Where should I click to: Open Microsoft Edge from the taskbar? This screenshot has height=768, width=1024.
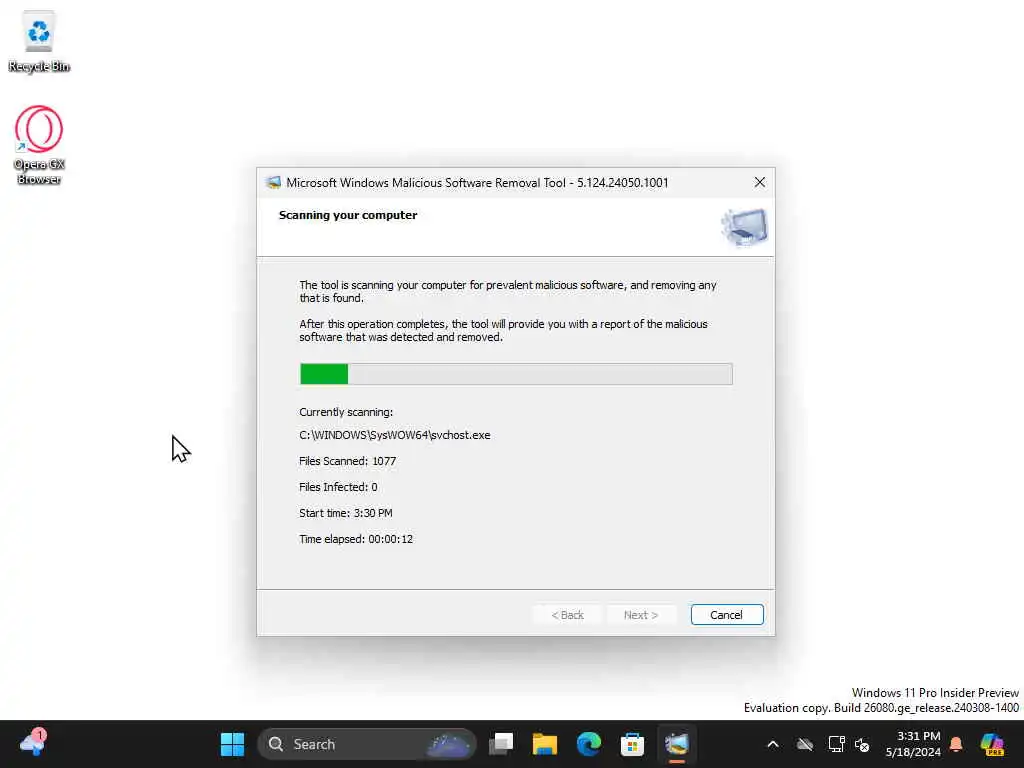[588, 744]
